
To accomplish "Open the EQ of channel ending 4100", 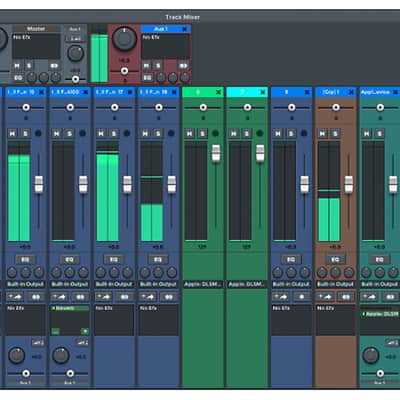I will click(69, 259).
